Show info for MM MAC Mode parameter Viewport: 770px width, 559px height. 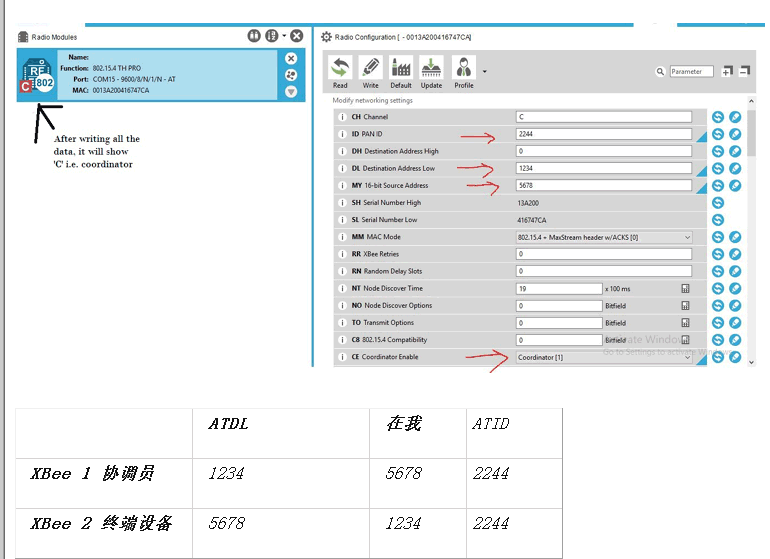pos(342,237)
